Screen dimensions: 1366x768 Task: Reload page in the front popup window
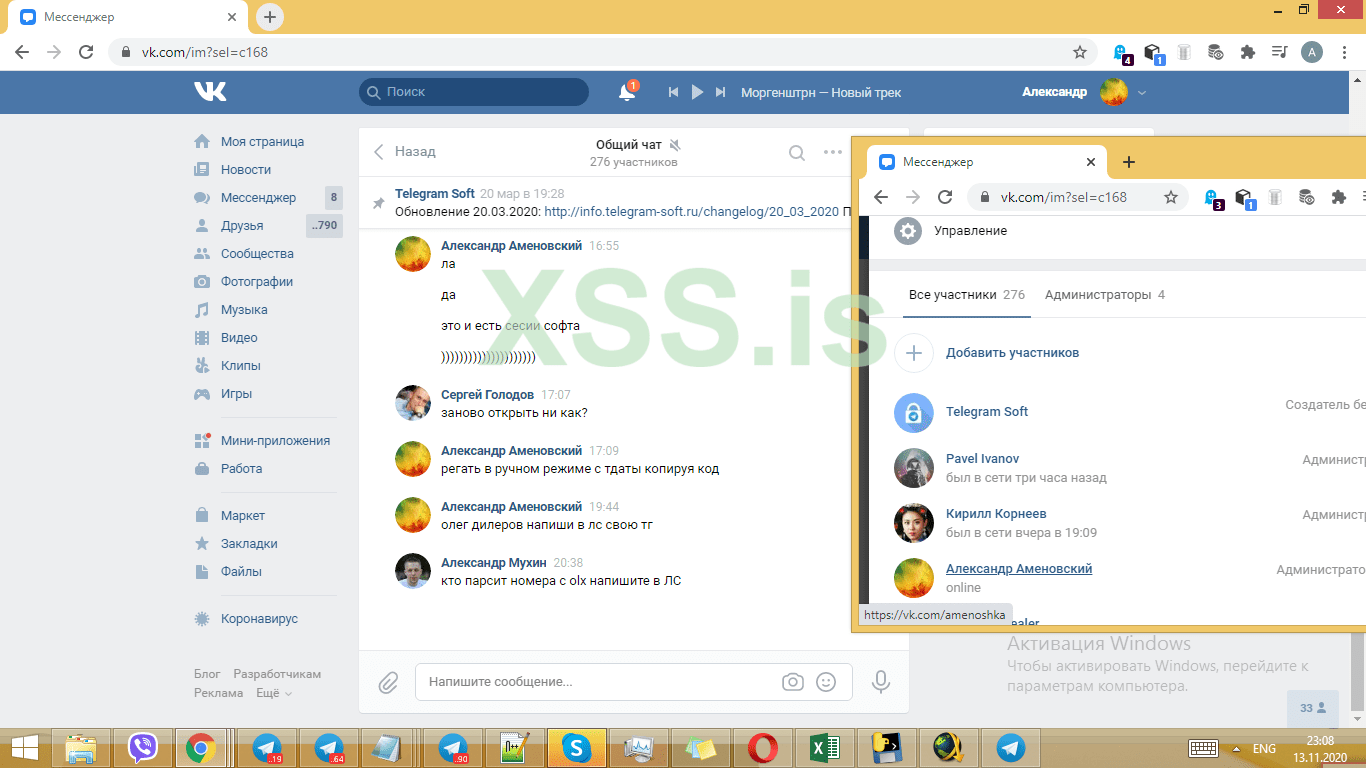click(x=945, y=197)
